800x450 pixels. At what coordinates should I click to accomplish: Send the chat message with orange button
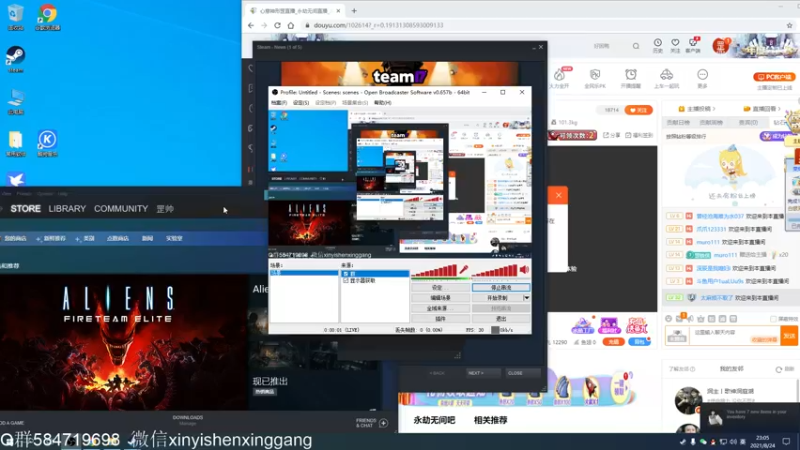(x=789, y=335)
